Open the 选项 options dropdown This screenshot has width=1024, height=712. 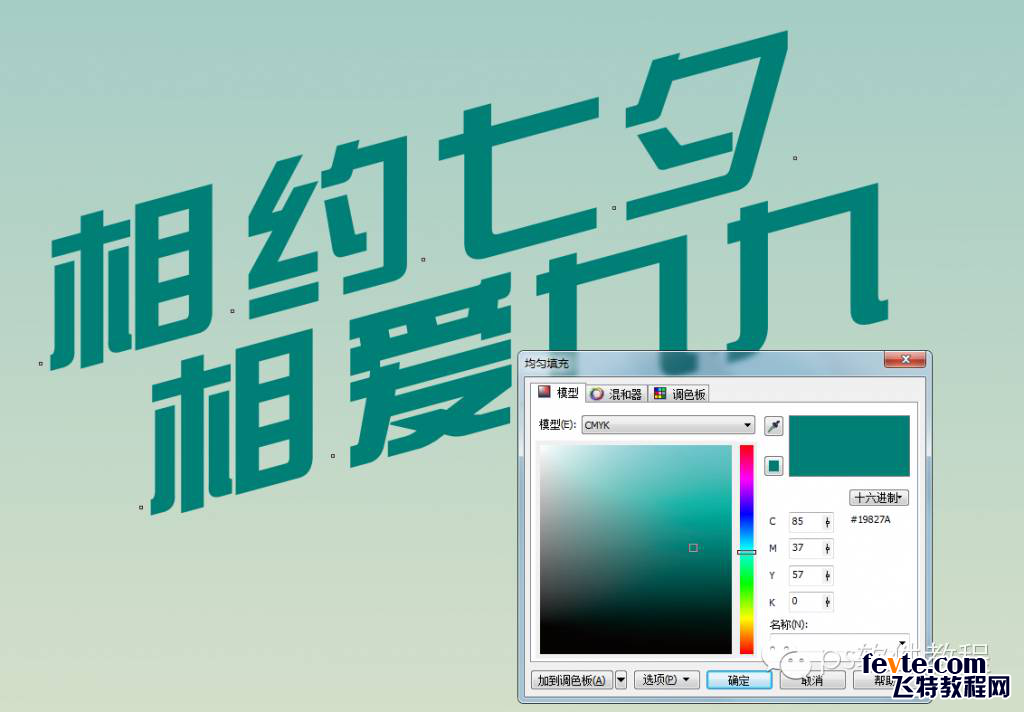coord(665,680)
